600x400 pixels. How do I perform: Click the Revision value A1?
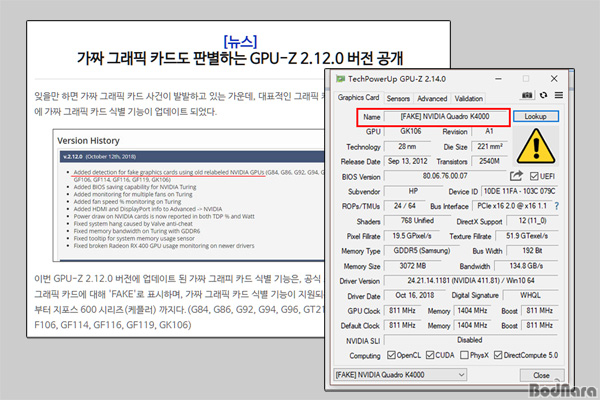(489, 131)
